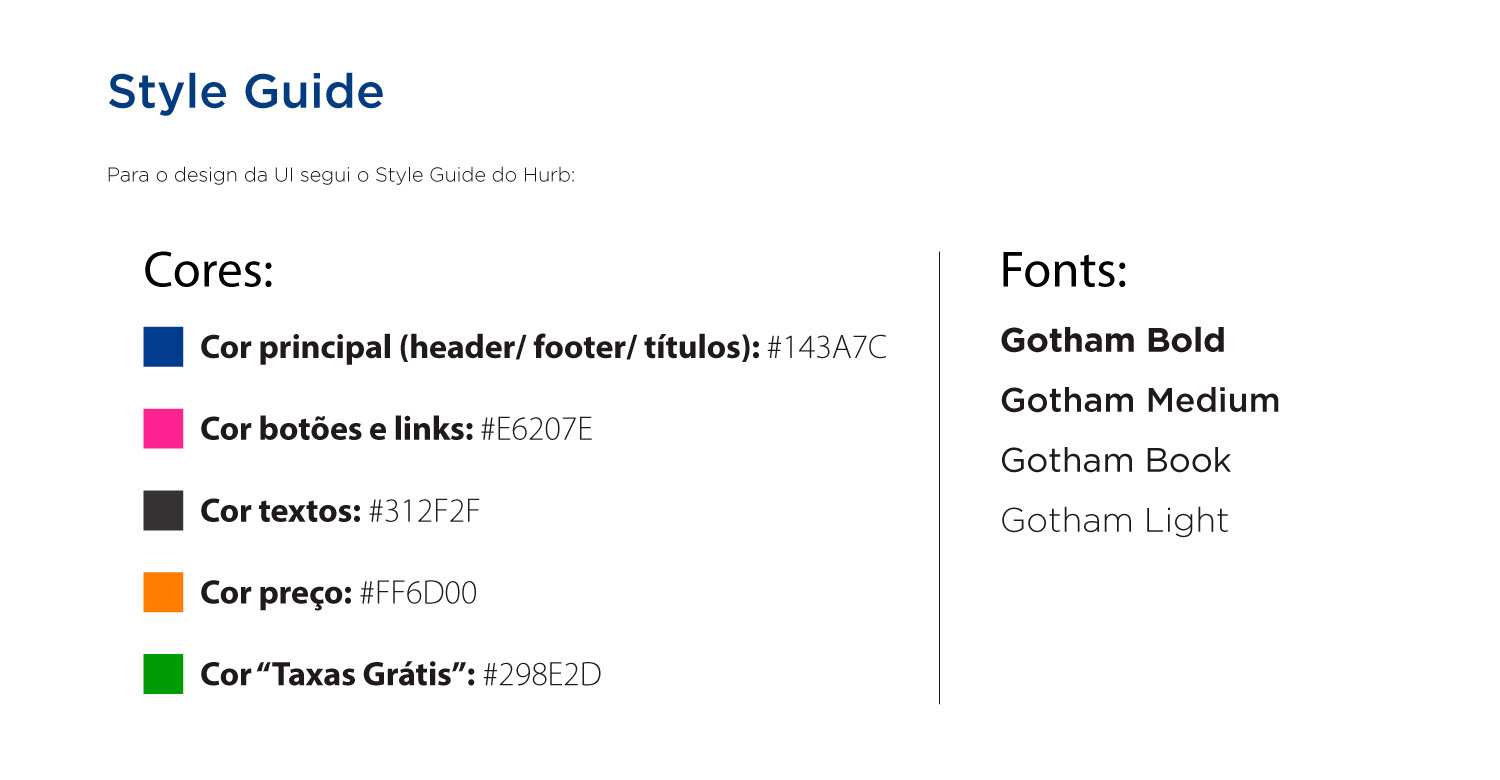Image resolution: width=1500 pixels, height=780 pixels.
Task: Click the hex code #312F2F
Action: (425, 511)
